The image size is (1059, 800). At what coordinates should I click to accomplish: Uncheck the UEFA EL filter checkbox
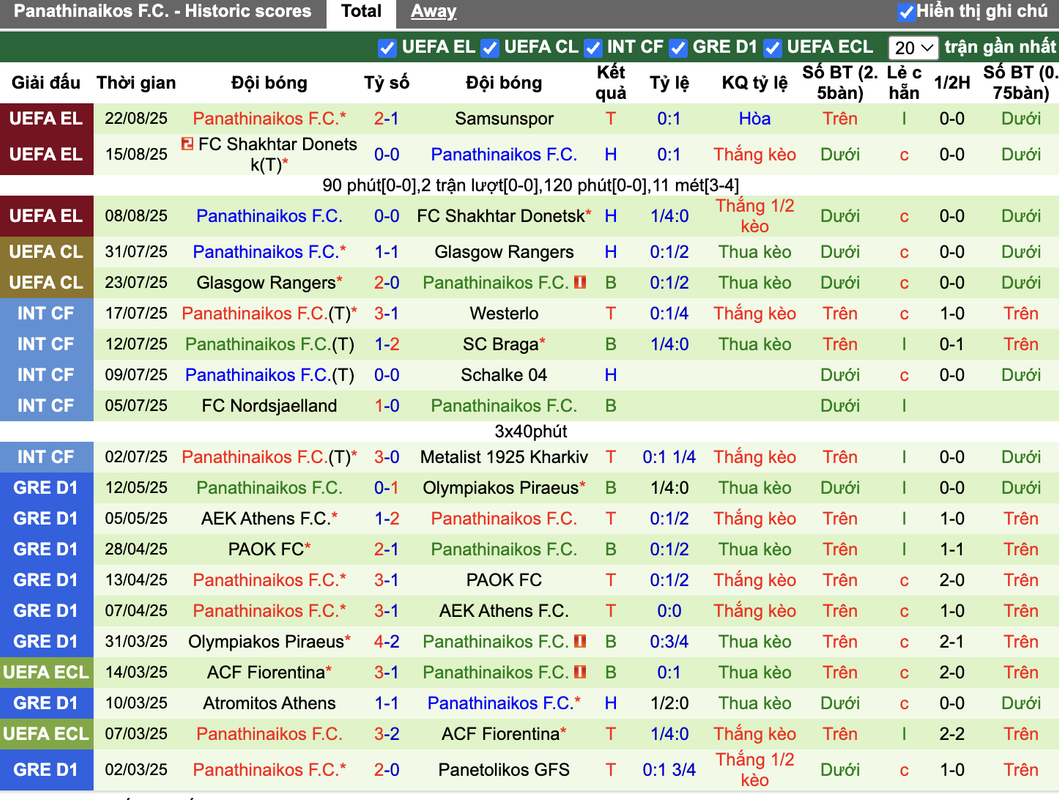(x=387, y=48)
